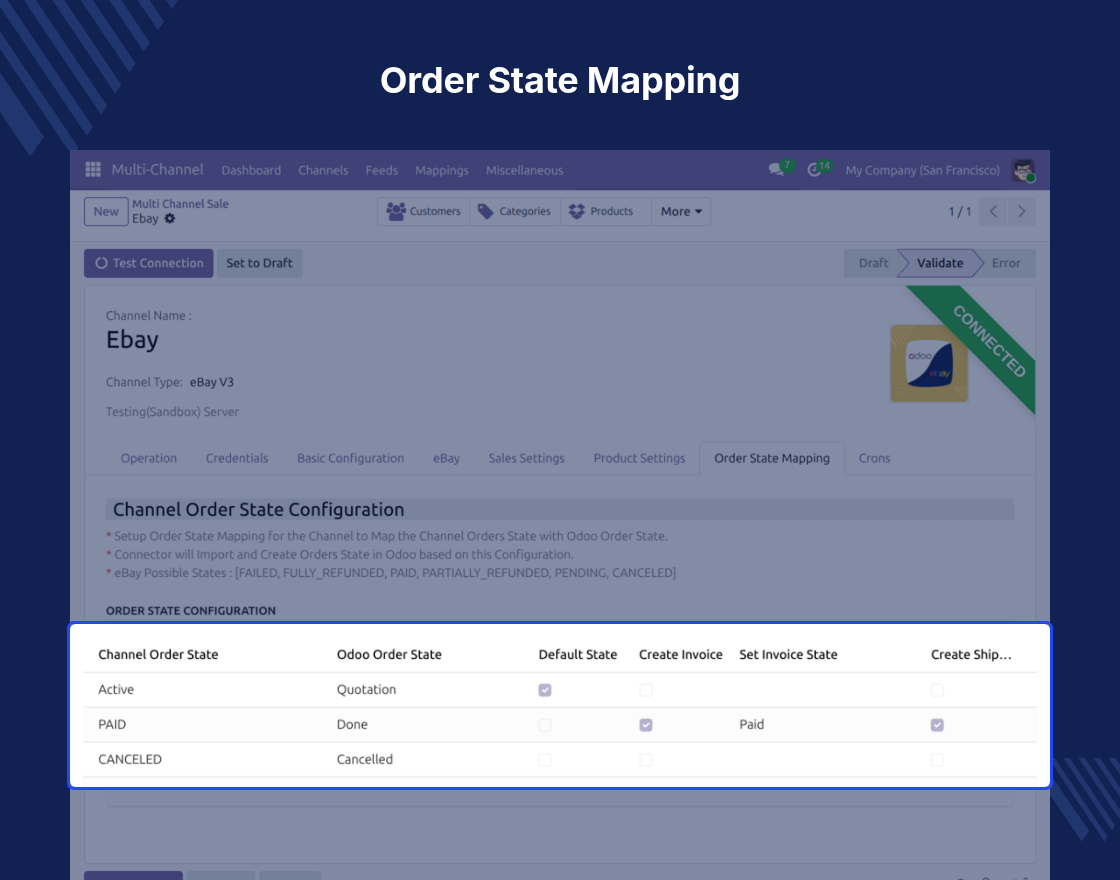
Task: Click the Done Odoo state cell
Action: [x=352, y=724]
